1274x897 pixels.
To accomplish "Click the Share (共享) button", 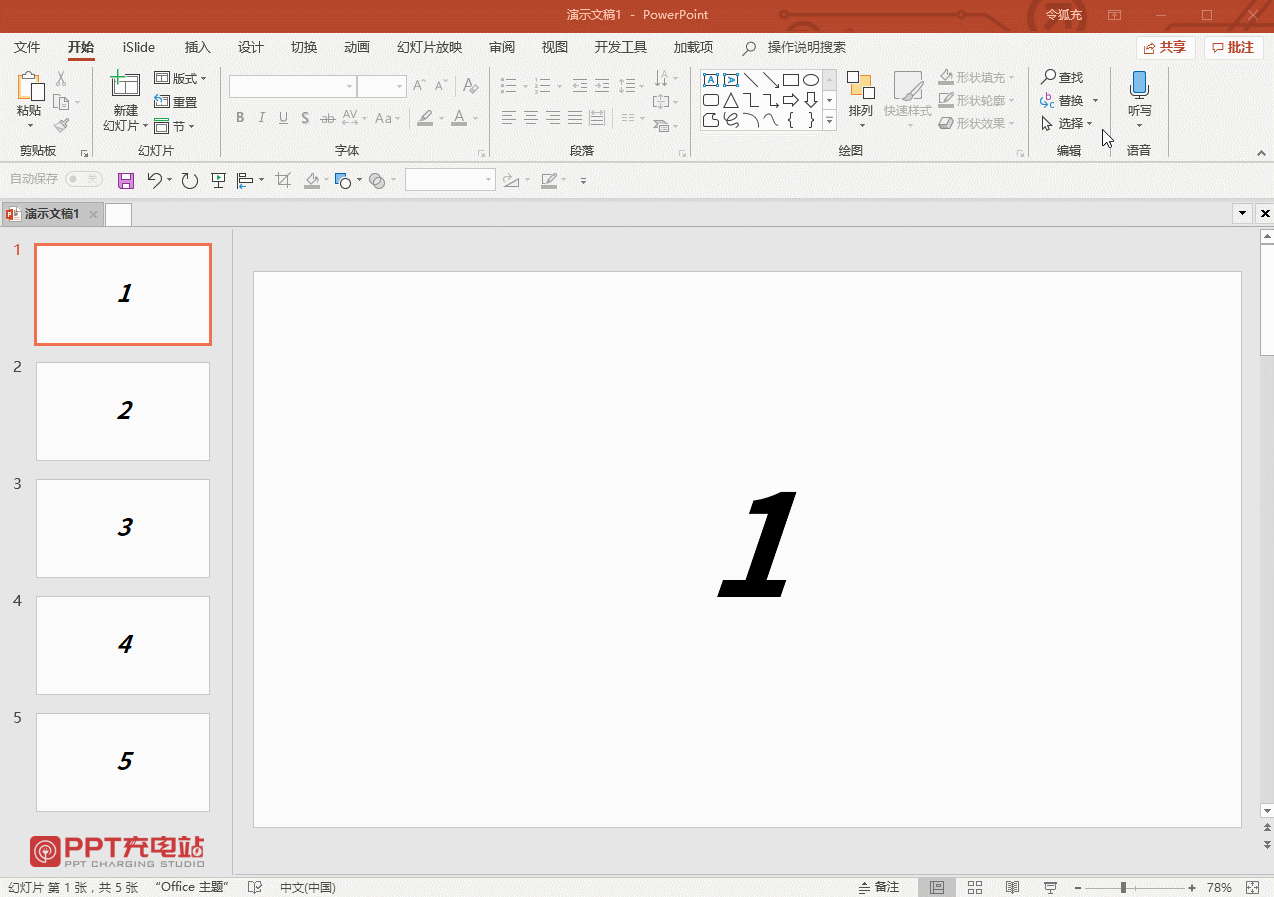I will coord(1165,47).
